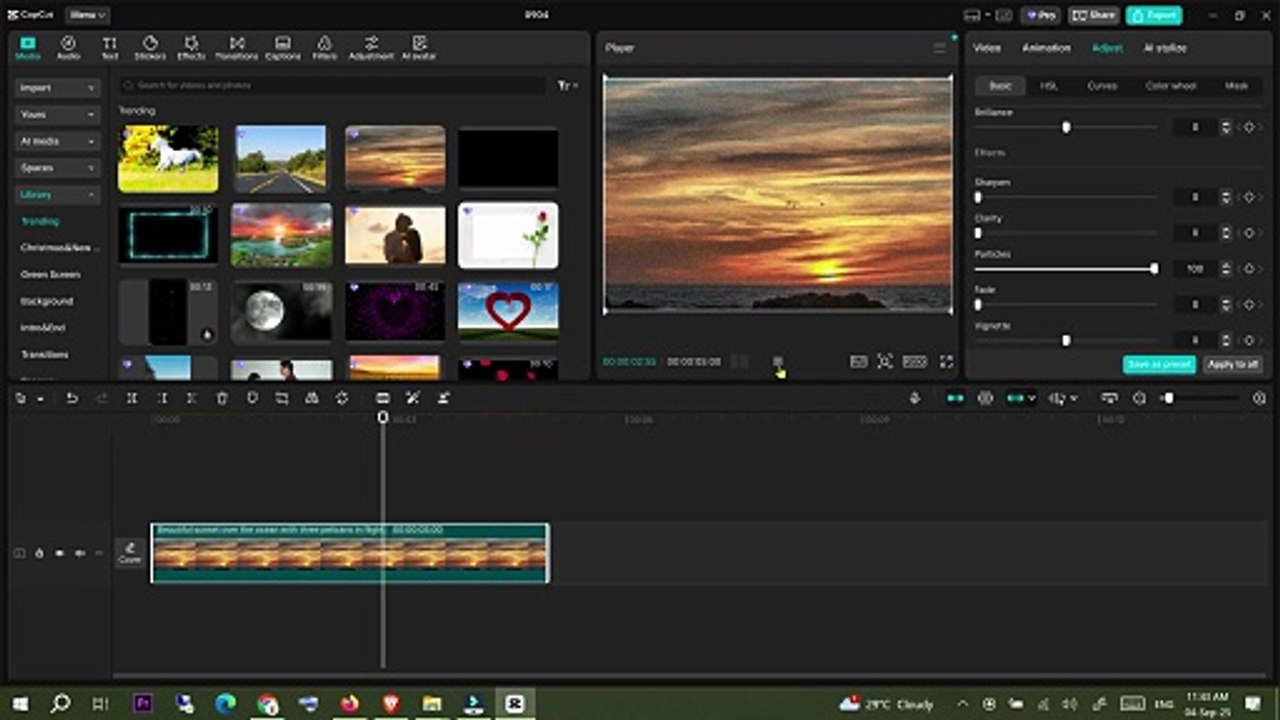1280x720 pixels.
Task: Toggle the main track magnet snapping
Action: [x=955, y=398]
